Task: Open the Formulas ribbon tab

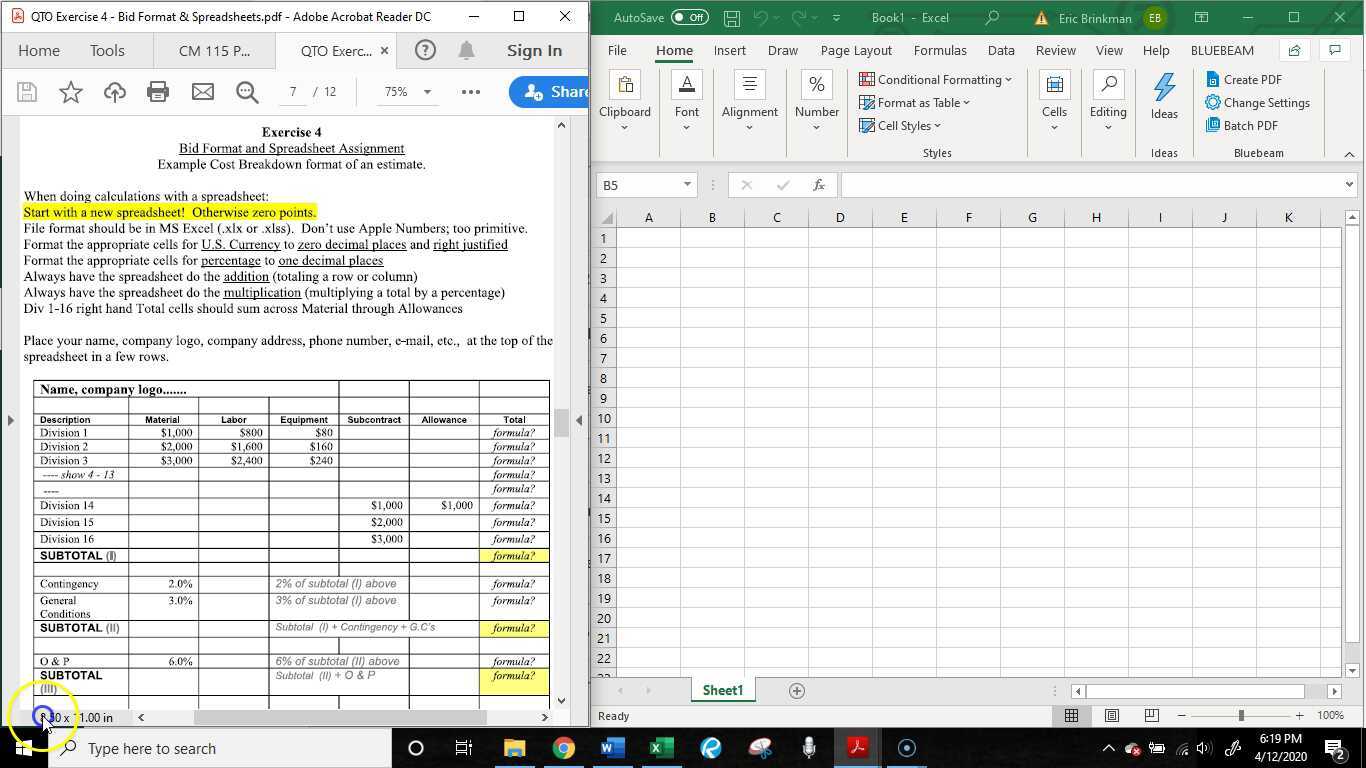Action: click(939, 50)
